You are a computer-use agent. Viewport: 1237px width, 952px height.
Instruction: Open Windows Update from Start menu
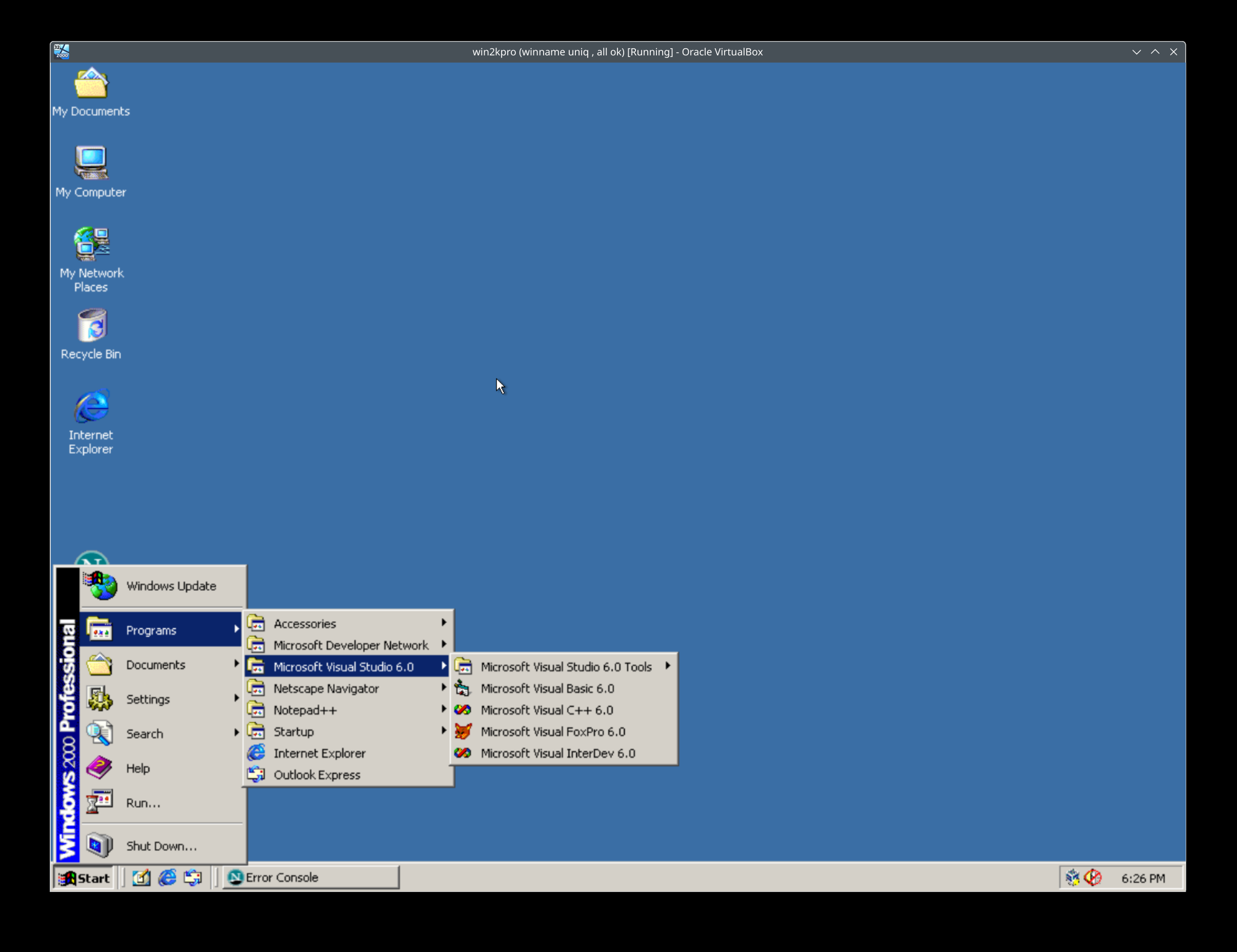pyautogui.click(x=162, y=586)
